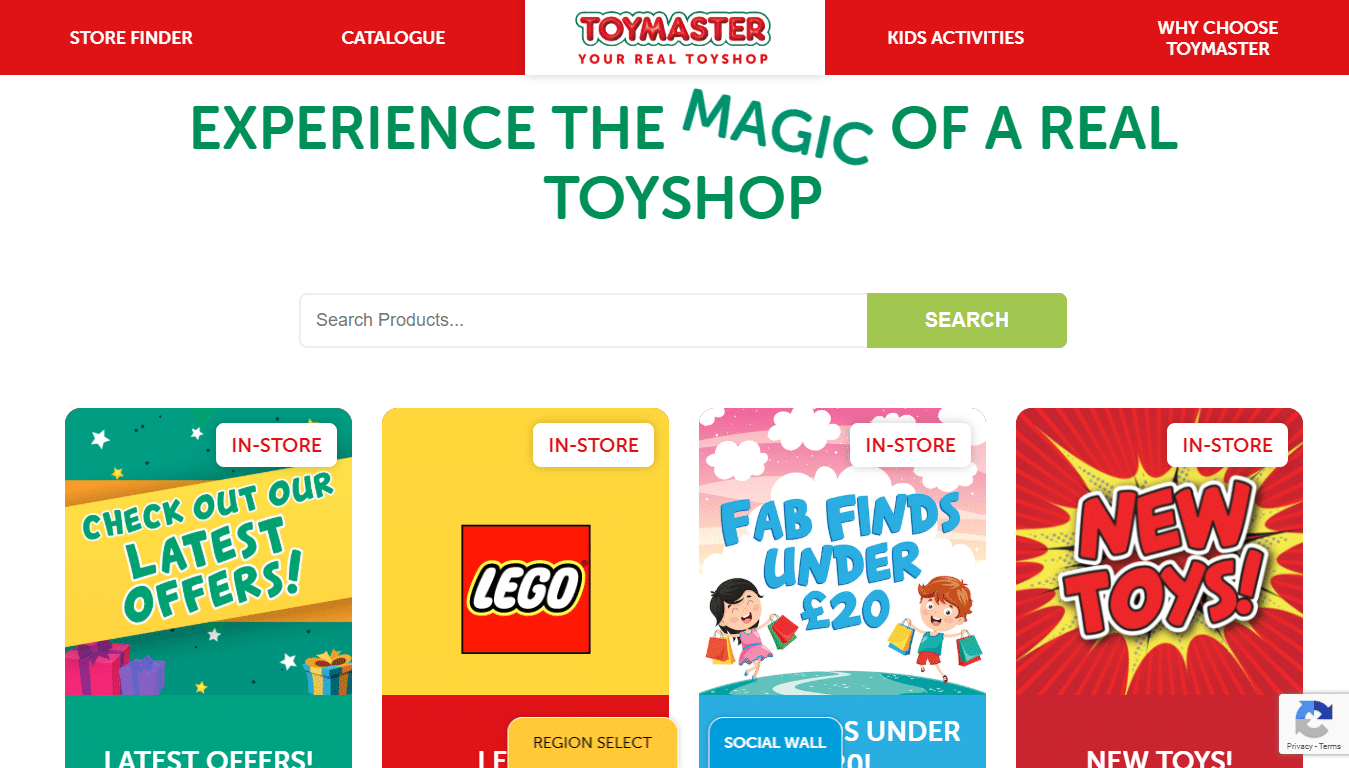
Task: Go to the Catalogue page
Action: pyautogui.click(x=393, y=38)
